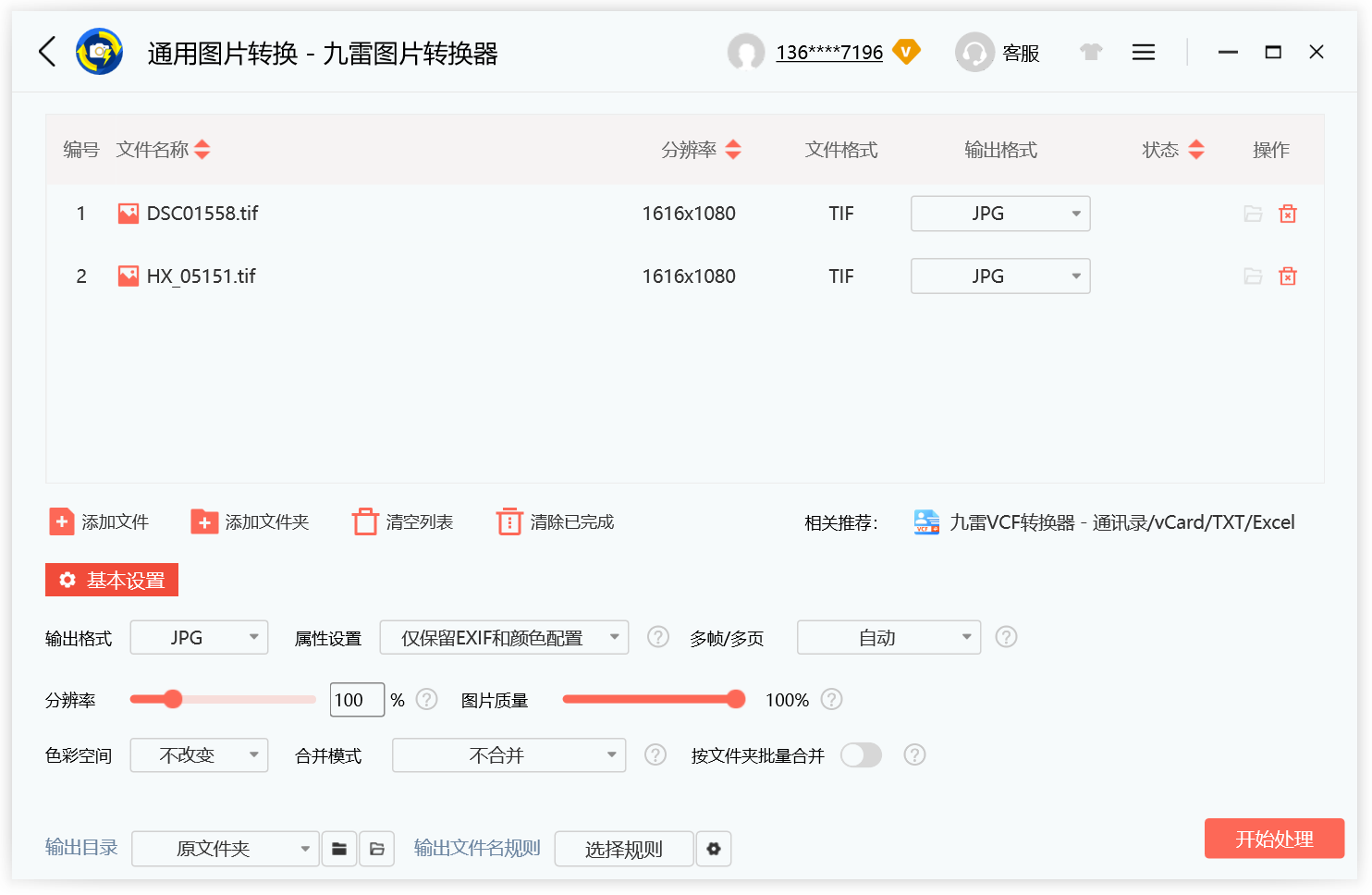Click 添加文件夹 button
This screenshot has height=895, width=1372.
click(250, 522)
